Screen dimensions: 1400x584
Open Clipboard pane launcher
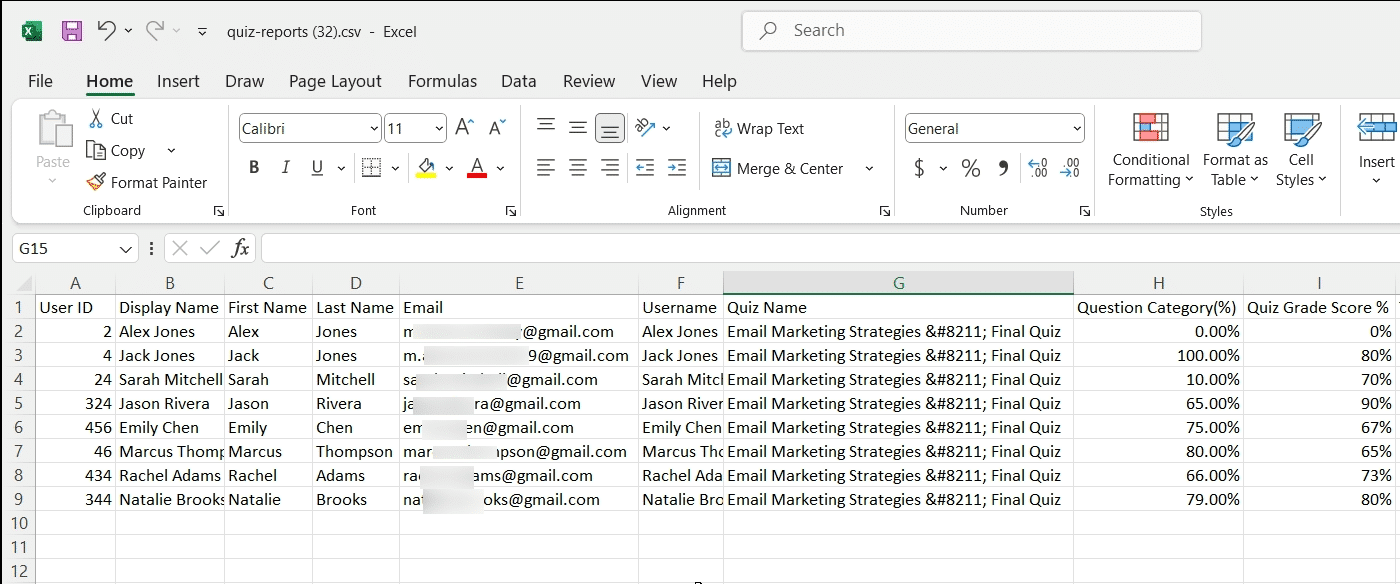tap(219, 211)
